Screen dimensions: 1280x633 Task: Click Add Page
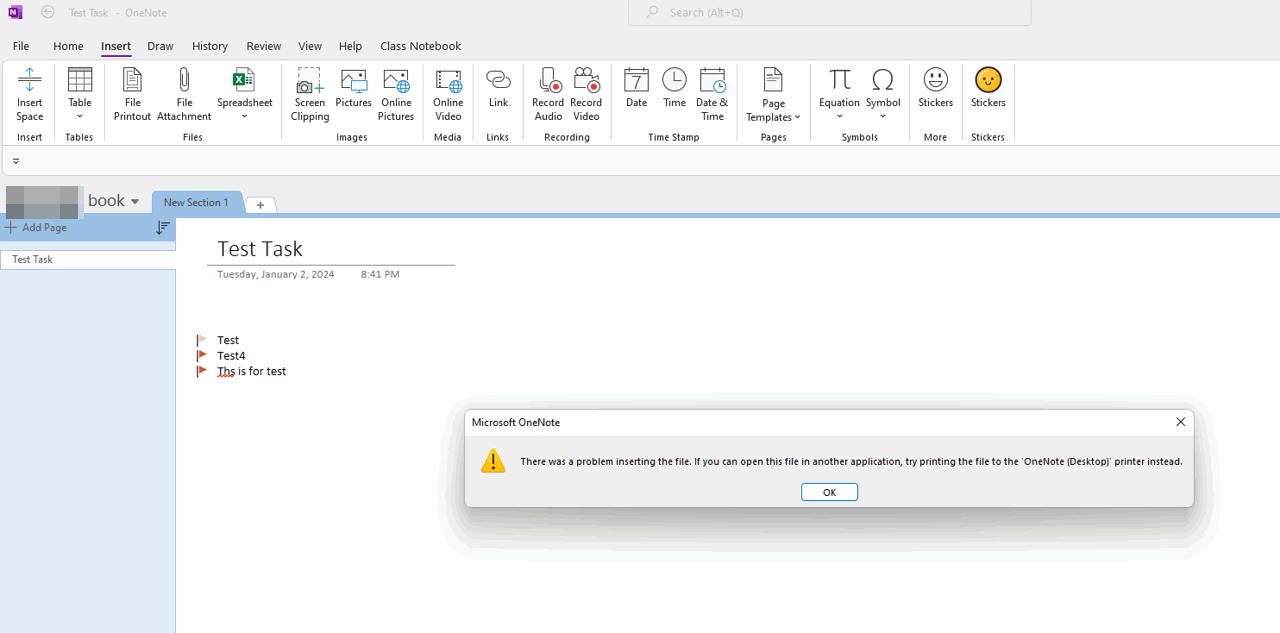click(37, 228)
